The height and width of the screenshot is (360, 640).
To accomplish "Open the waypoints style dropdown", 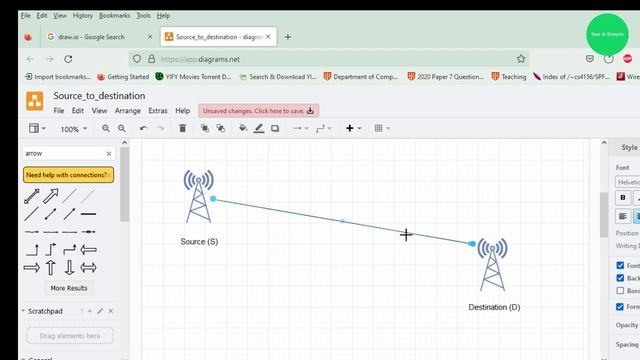I will tap(324, 129).
